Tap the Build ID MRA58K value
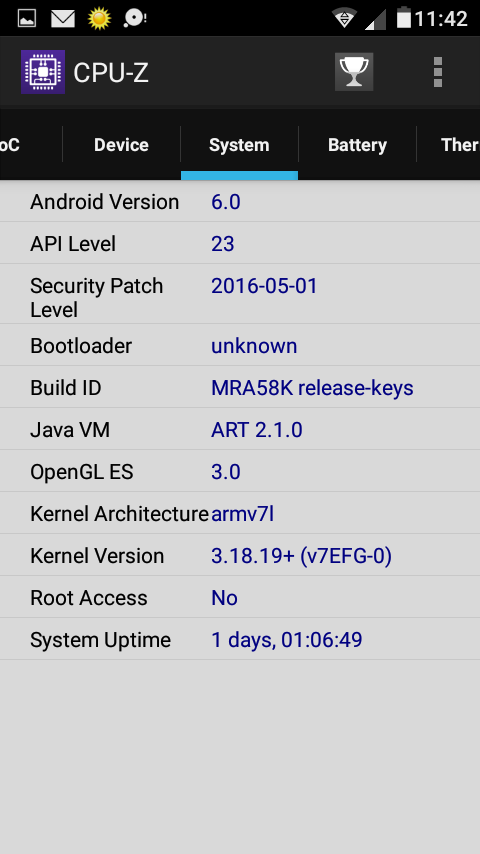Screen dimensions: 480x854 click(312, 388)
